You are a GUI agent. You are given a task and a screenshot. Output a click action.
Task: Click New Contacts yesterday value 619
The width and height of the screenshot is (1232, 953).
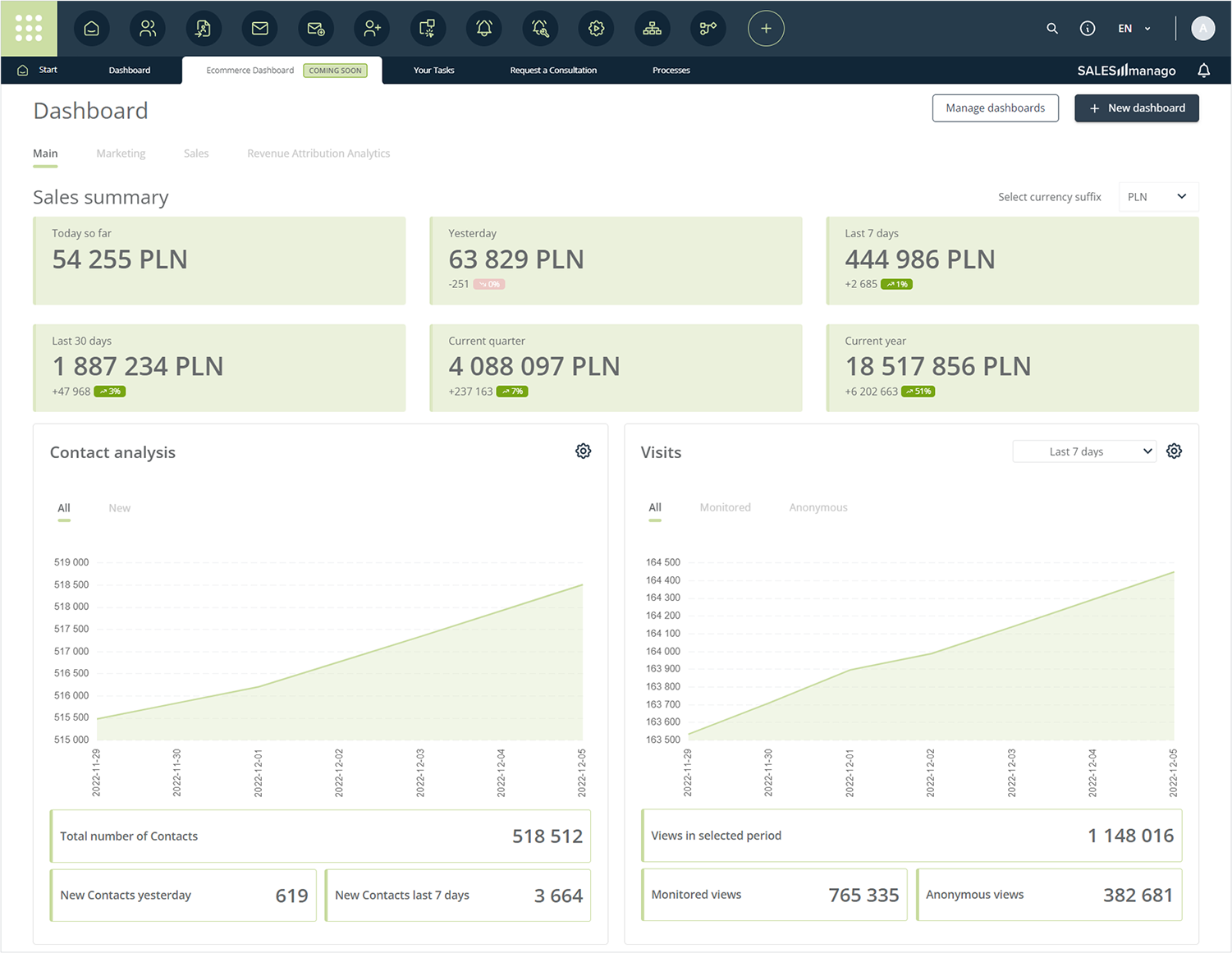pos(291,896)
